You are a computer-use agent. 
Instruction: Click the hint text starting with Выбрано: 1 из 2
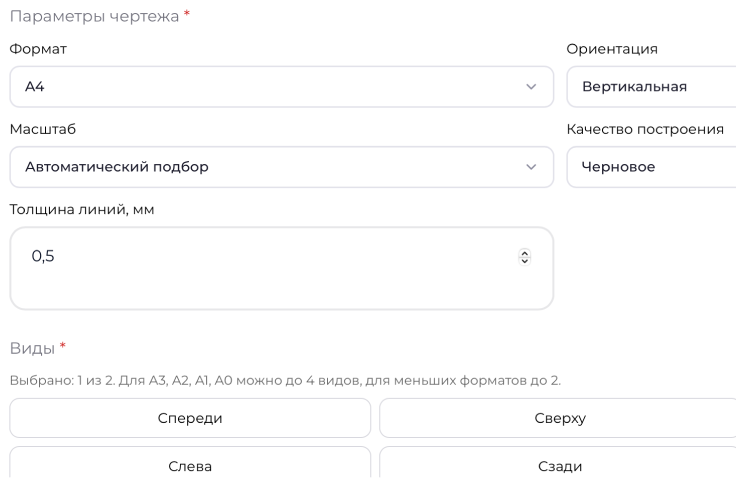(x=285, y=380)
